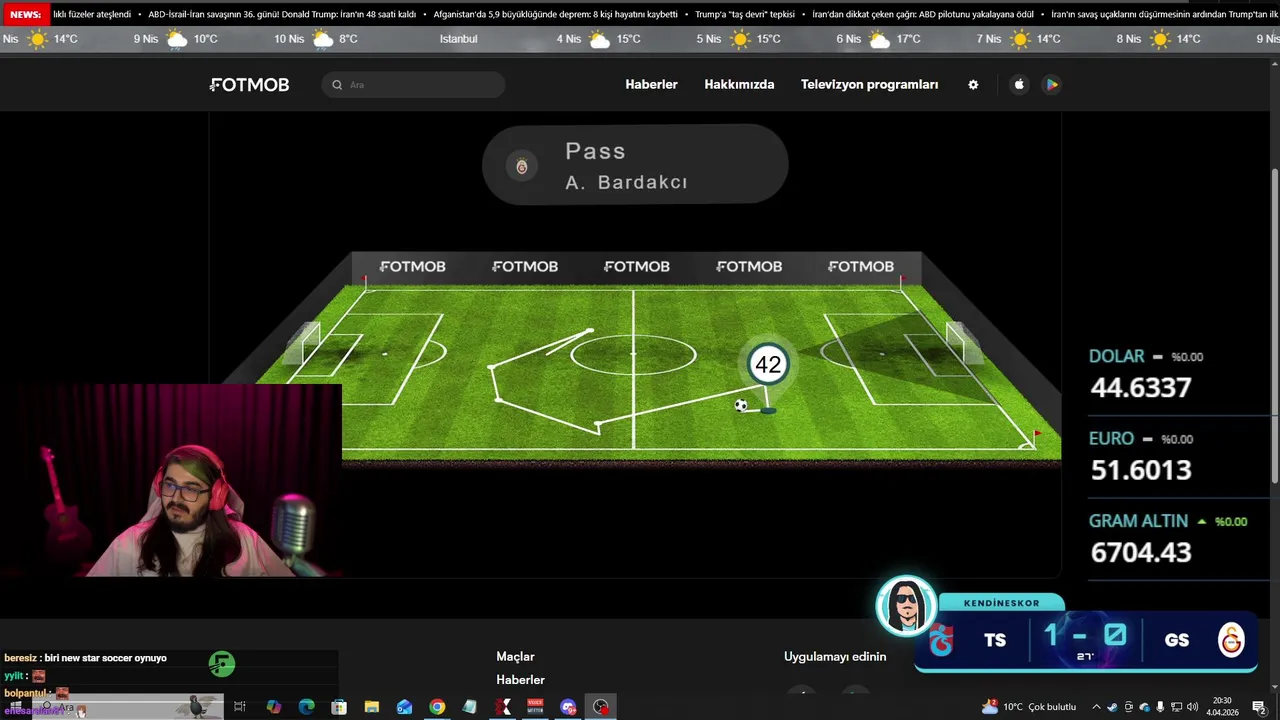Open network settings from the tray
The image size is (1280, 720).
[x=1176, y=707]
